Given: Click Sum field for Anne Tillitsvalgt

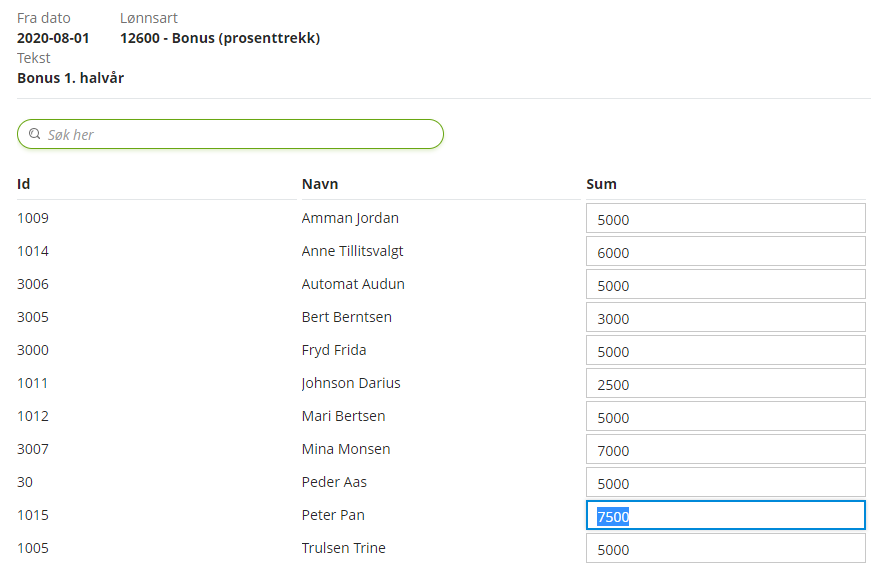Looking at the screenshot, I should click(725, 252).
